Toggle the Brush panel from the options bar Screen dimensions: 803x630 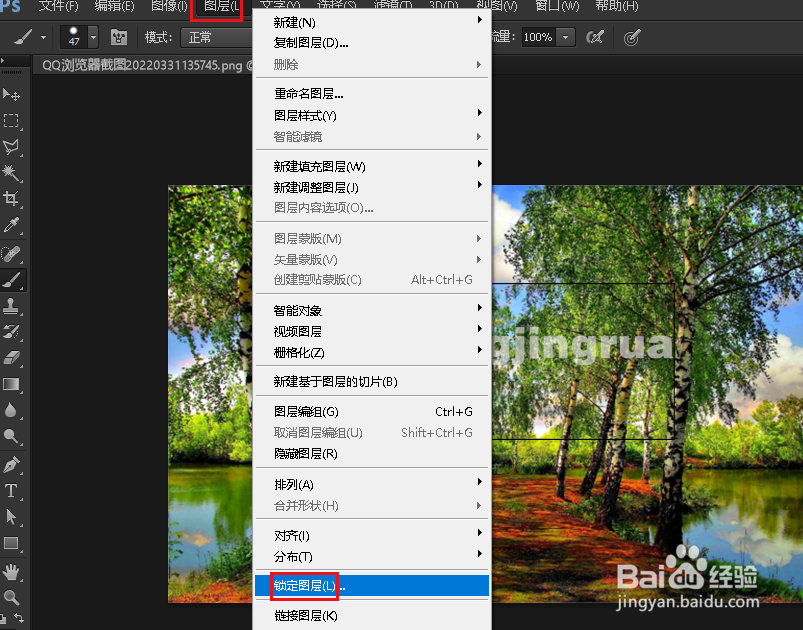tap(118, 37)
